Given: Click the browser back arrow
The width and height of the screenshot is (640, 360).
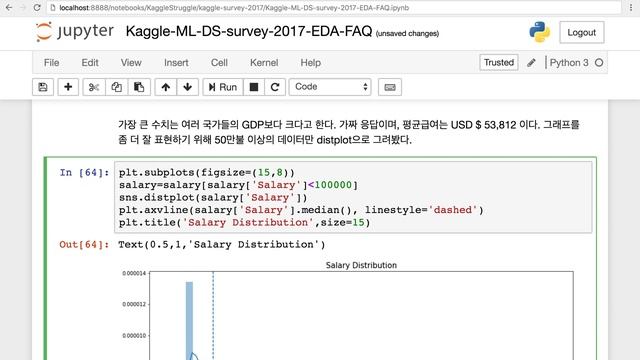Looking at the screenshot, I should 8,7.
